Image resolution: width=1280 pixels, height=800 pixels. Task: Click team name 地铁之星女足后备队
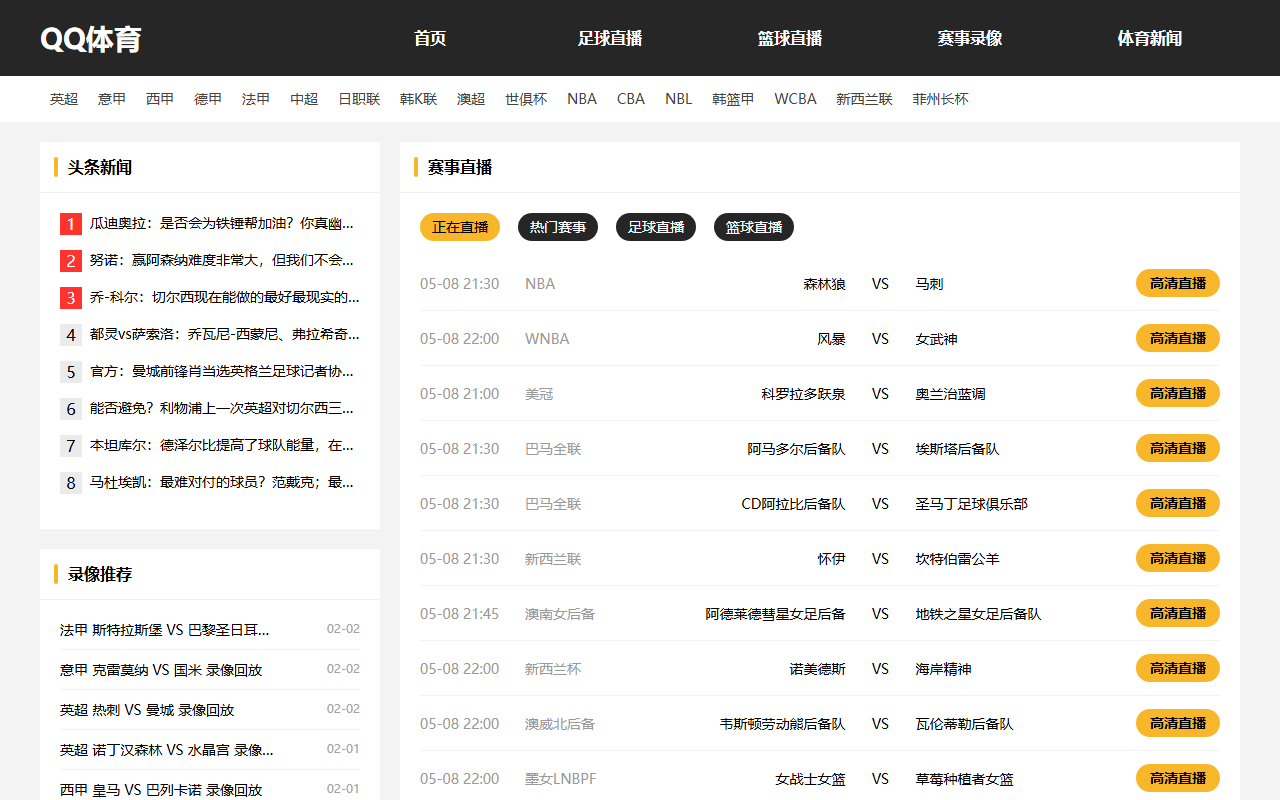click(x=978, y=614)
